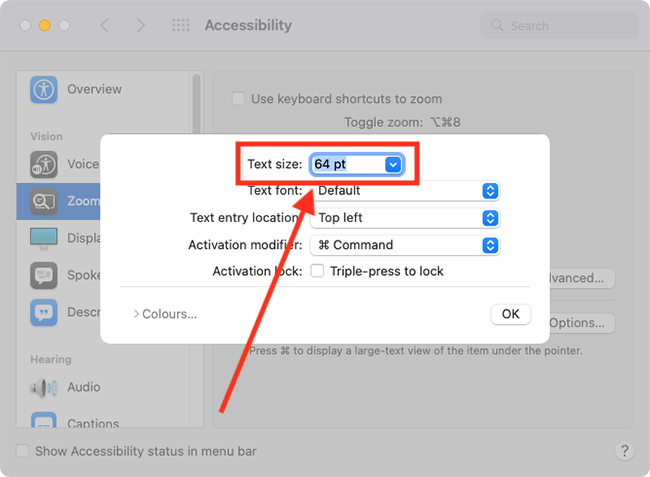
Task: Click the help question mark button
Action: click(x=624, y=450)
